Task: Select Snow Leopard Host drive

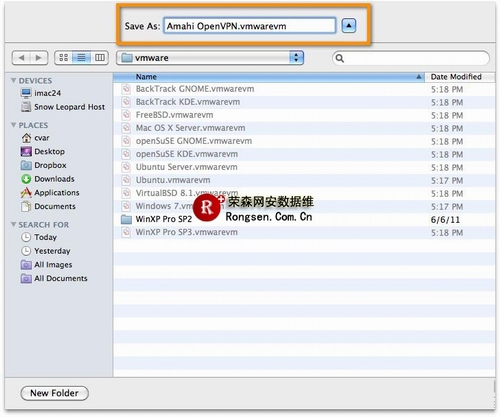Action: [63, 107]
